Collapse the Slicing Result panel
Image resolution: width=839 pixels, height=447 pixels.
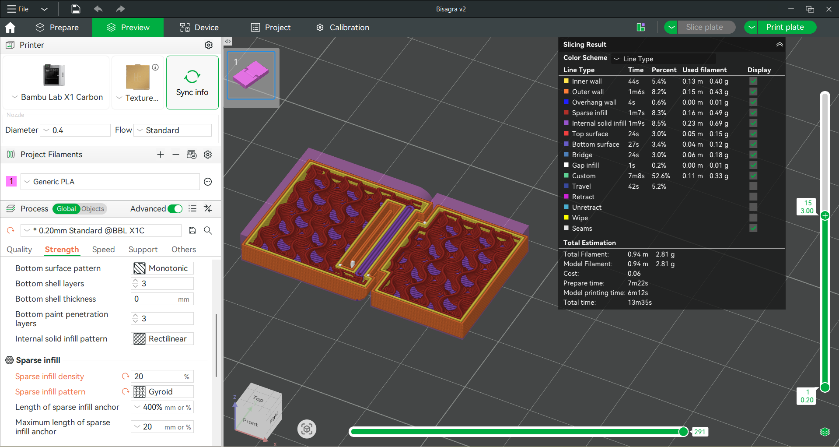tap(779, 44)
